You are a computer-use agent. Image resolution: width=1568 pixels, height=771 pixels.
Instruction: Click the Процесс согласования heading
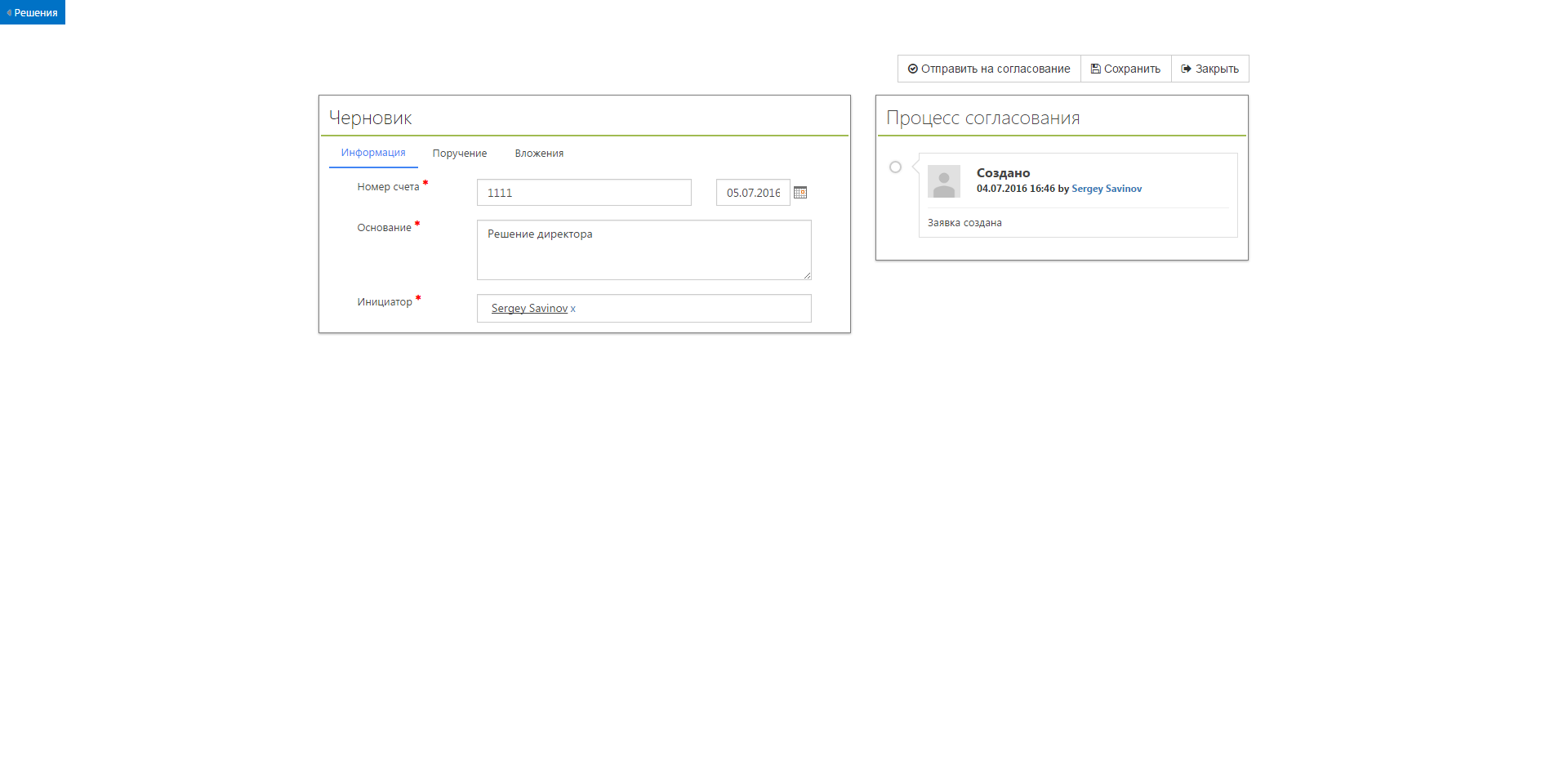[x=983, y=118]
